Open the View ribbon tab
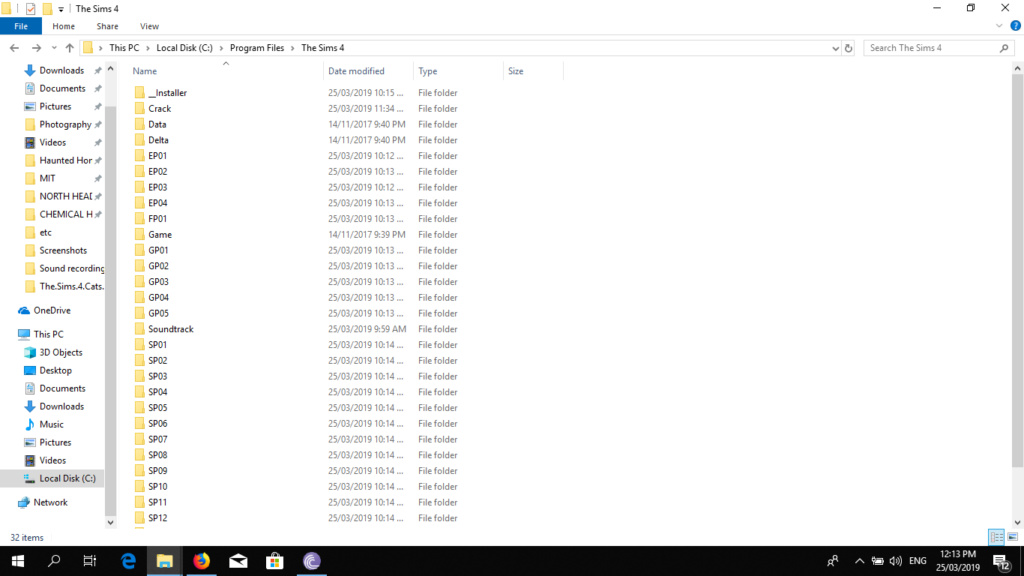1024x576 pixels. click(149, 26)
